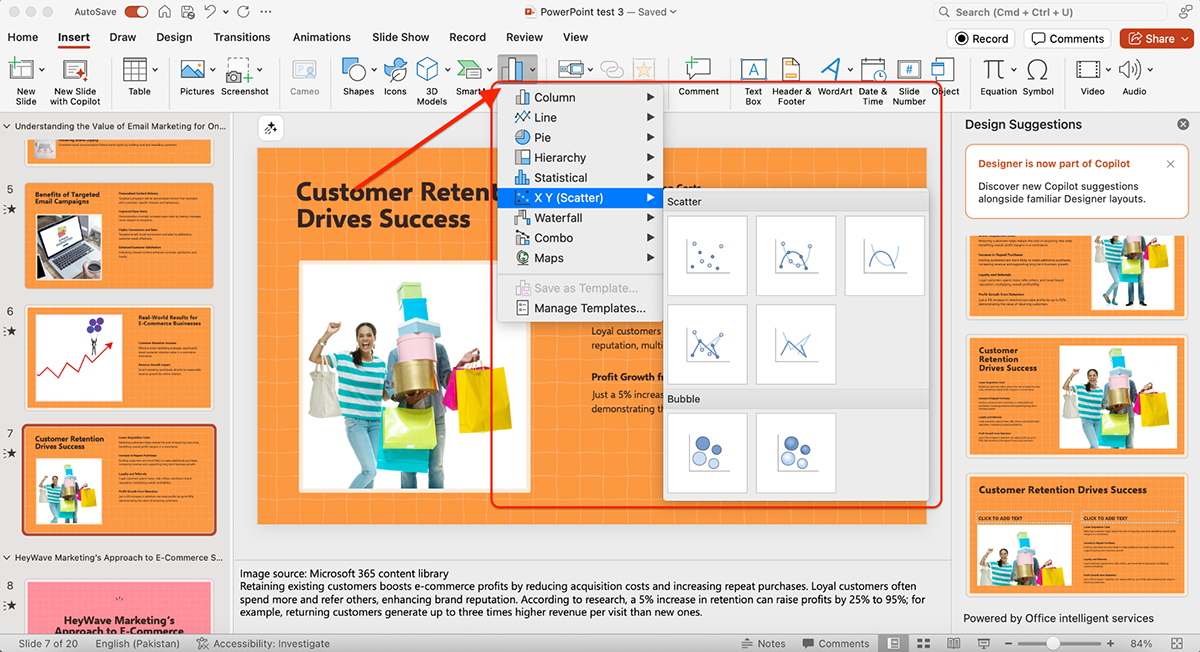Select the Screenshot tool
Viewport: 1200px width, 652px height.
click(244, 74)
